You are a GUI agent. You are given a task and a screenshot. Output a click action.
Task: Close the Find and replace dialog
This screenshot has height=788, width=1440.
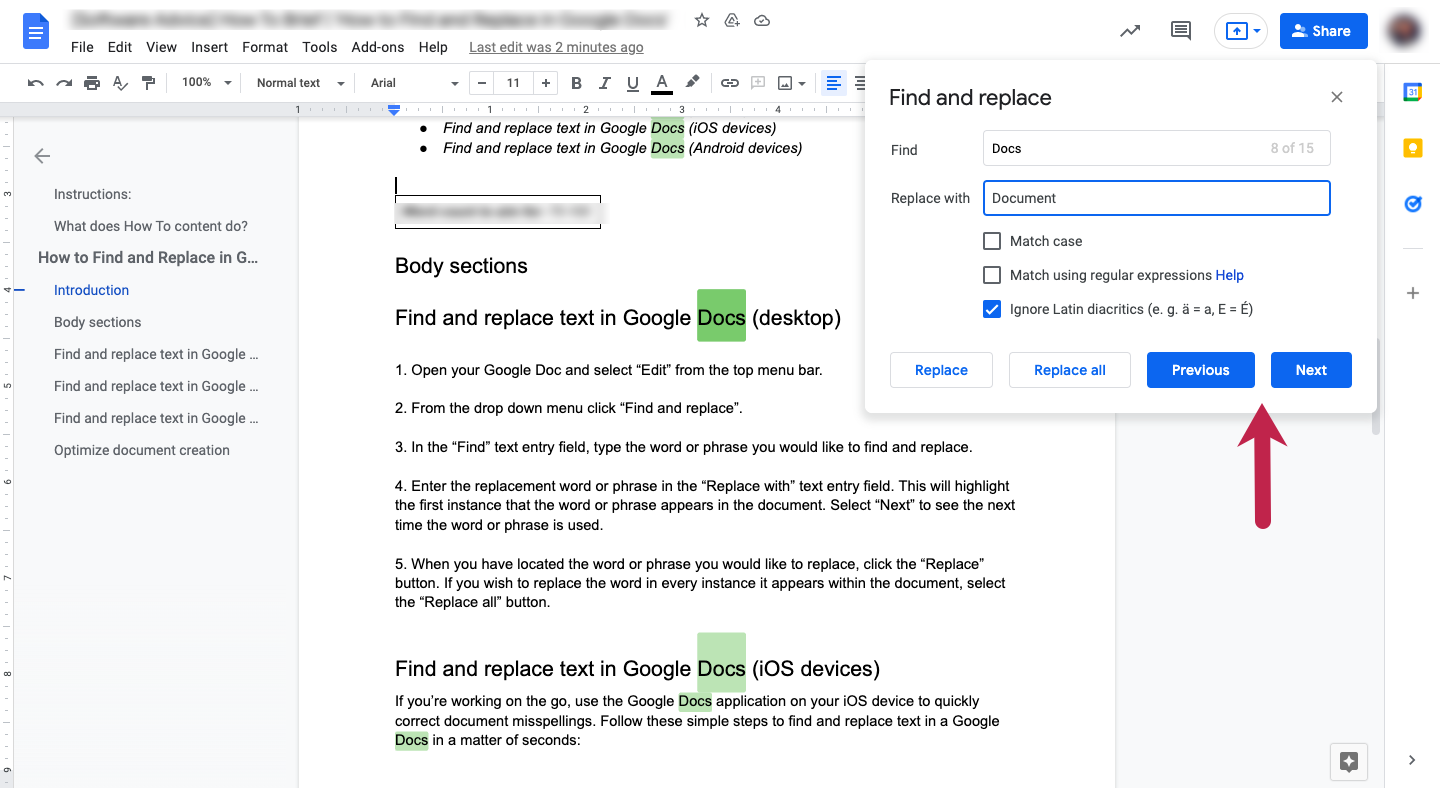point(1337,97)
